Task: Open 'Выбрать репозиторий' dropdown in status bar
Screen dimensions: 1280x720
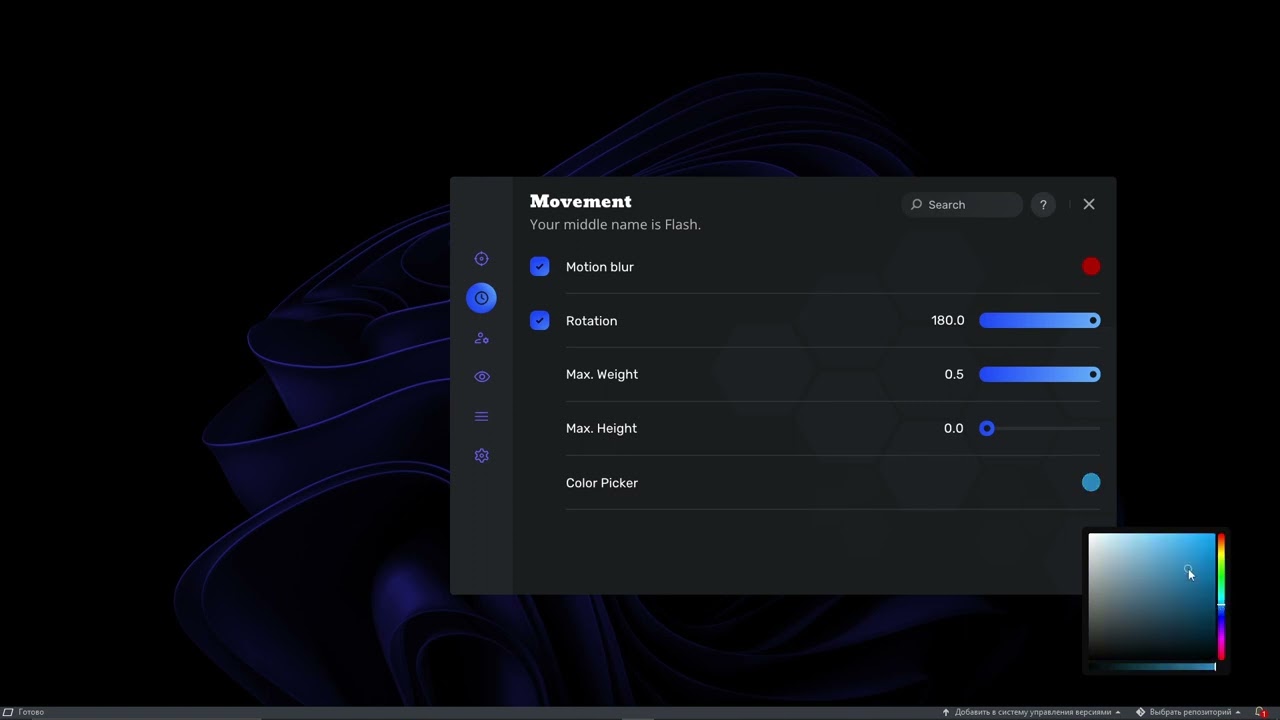Action: click(x=1188, y=712)
